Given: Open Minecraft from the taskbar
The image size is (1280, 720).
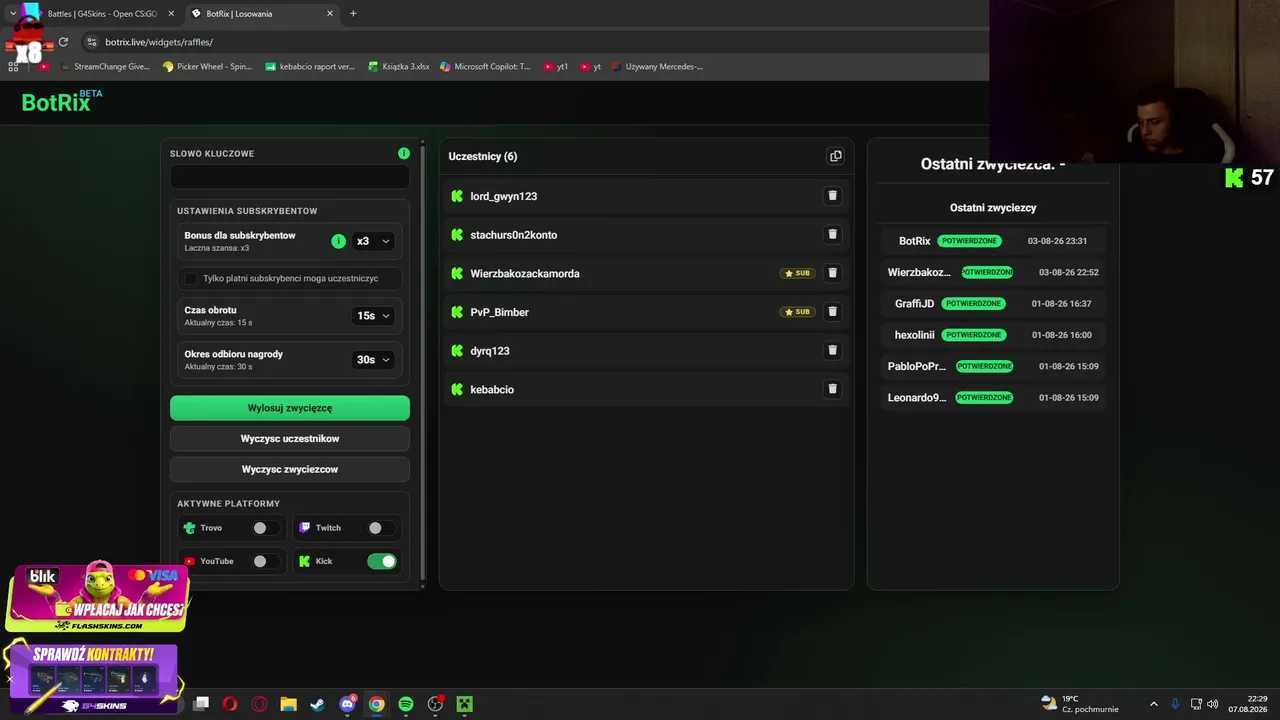Looking at the screenshot, I should pos(464,704).
